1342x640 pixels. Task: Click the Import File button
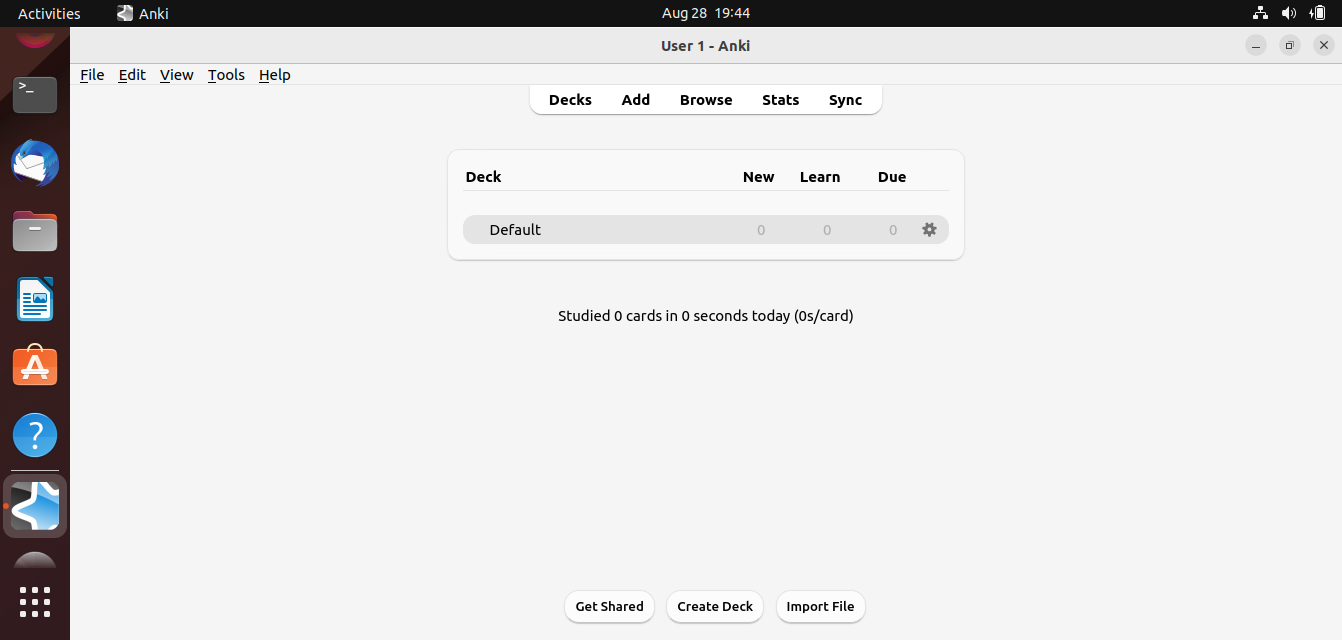[820, 606]
